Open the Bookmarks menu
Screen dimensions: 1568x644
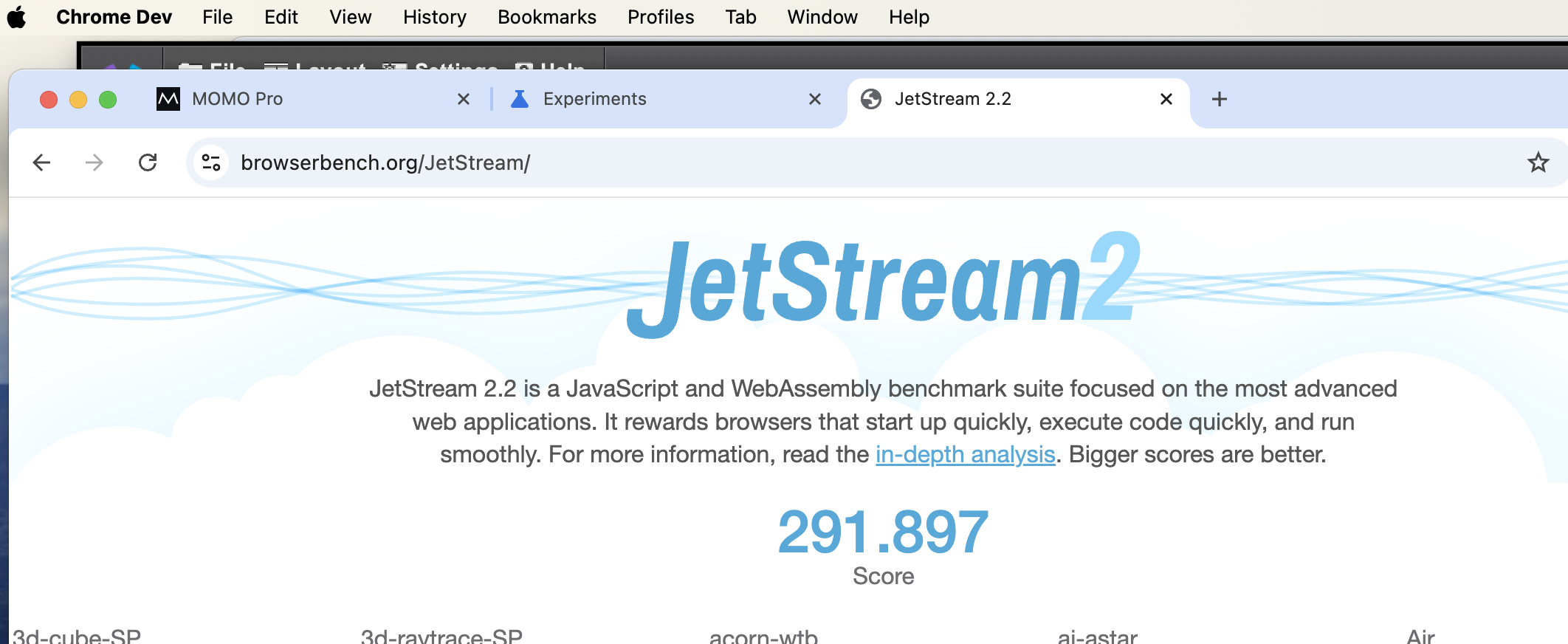click(546, 17)
